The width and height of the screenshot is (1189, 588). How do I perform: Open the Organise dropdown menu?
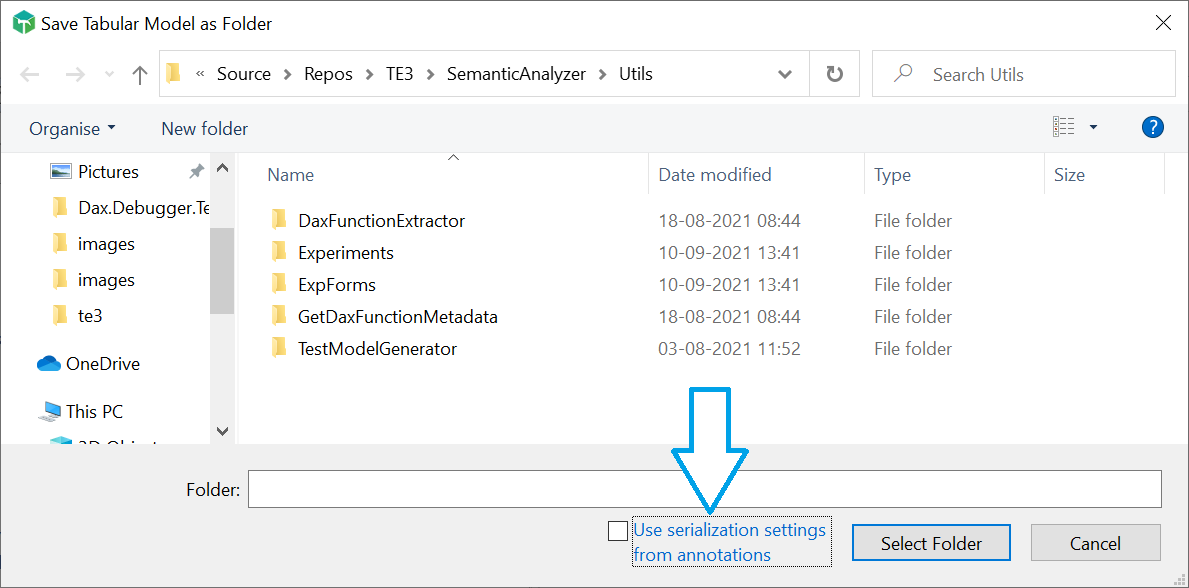[x=71, y=128]
